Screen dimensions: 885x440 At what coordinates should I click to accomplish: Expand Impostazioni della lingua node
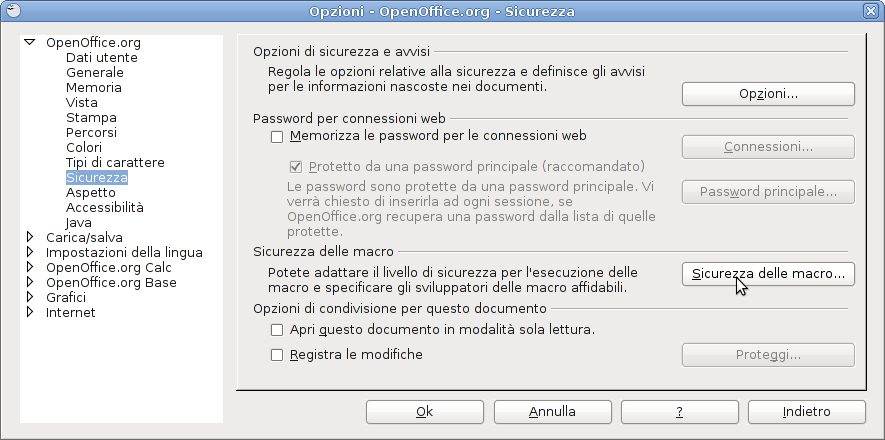pyautogui.click(x=30, y=252)
